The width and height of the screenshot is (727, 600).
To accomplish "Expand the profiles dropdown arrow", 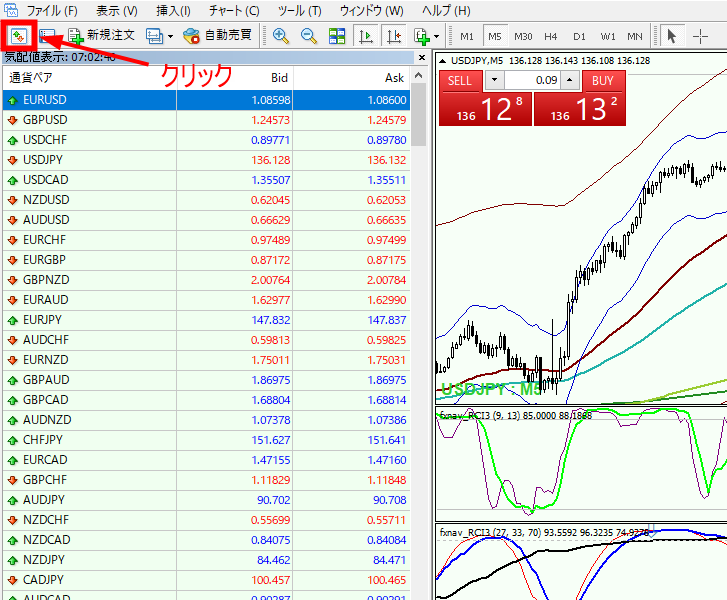I will pyautogui.click(x=170, y=36).
